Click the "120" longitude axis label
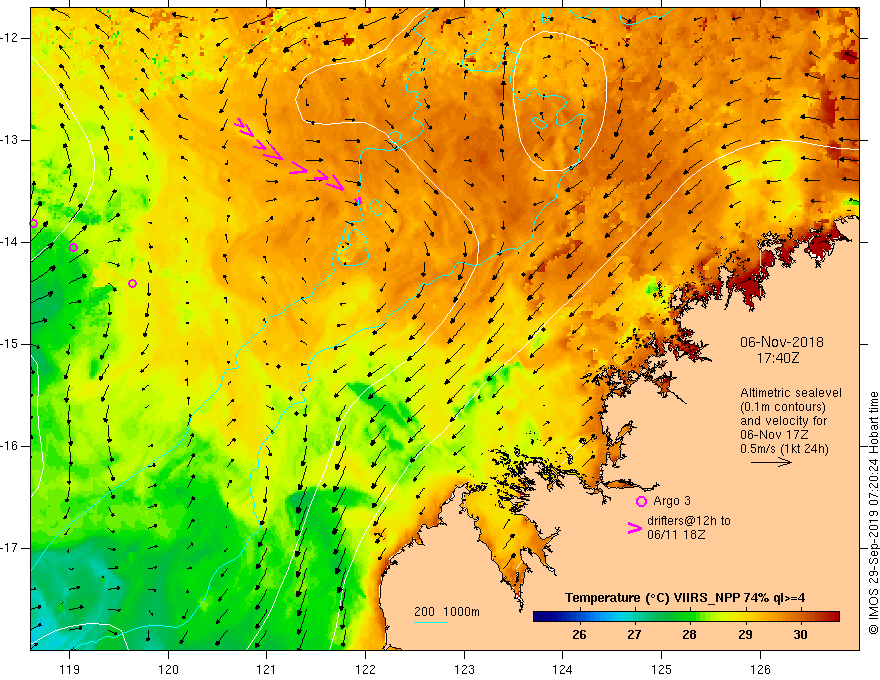The height and width of the screenshot is (680, 880). 168,669
